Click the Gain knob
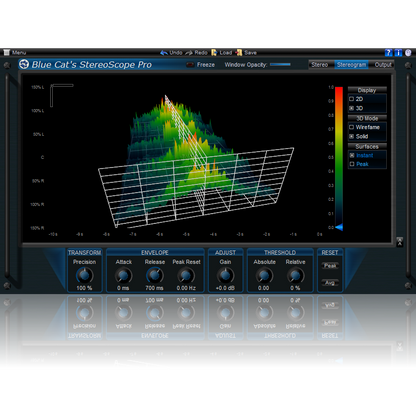The height and width of the screenshot is (416, 416). tap(225, 275)
